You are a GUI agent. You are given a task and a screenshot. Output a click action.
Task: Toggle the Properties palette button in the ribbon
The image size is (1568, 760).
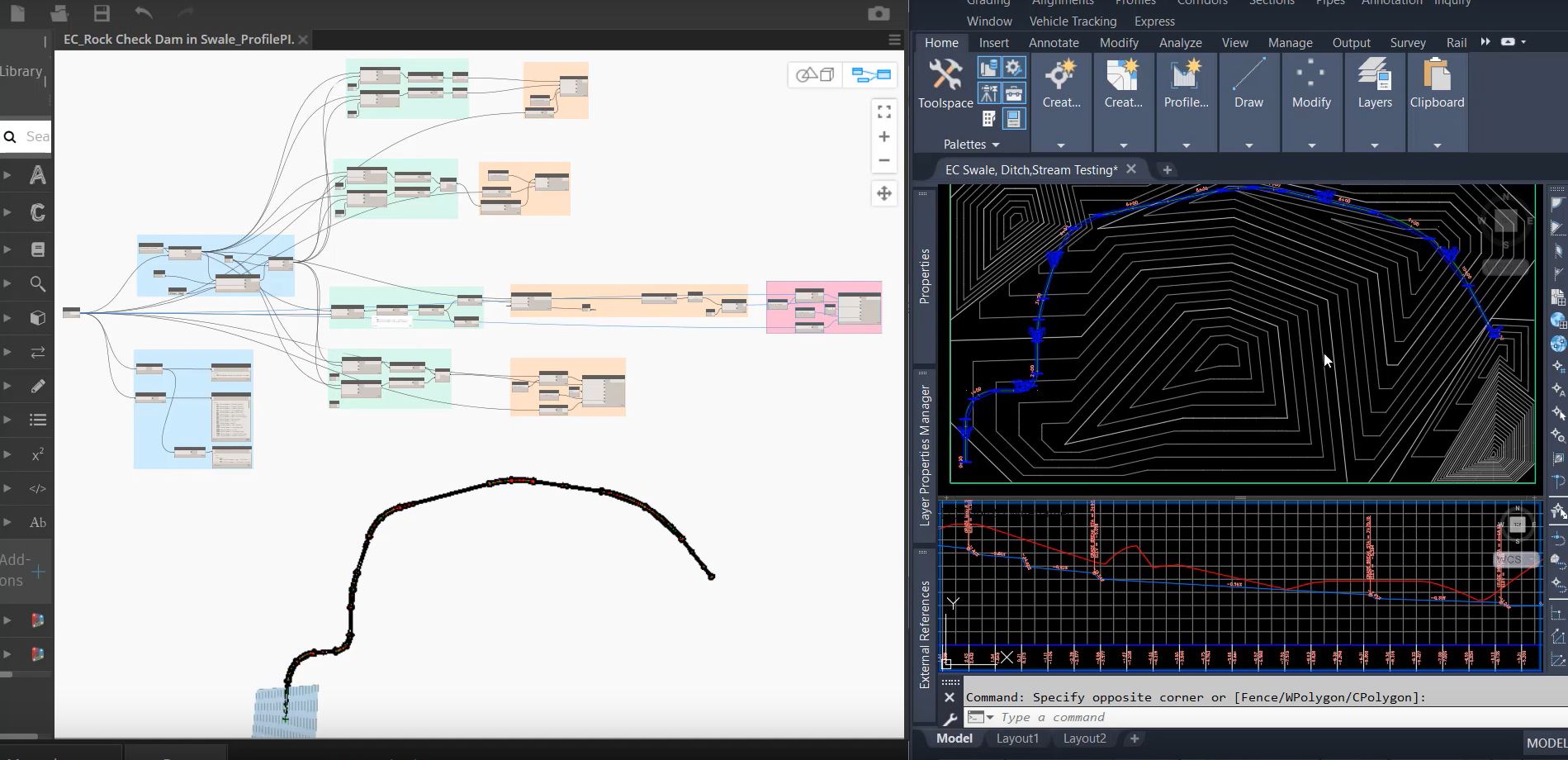[x=1014, y=119]
